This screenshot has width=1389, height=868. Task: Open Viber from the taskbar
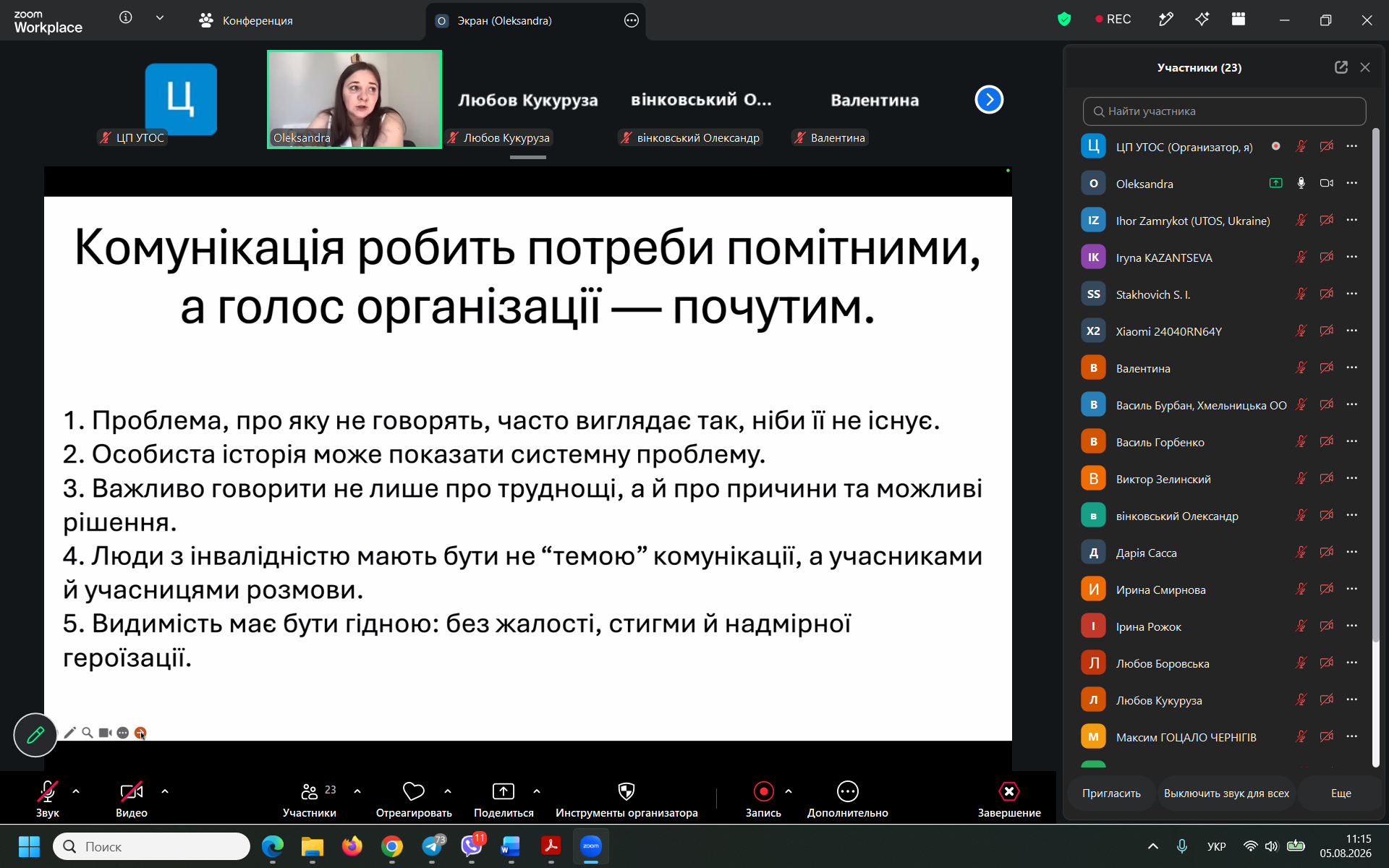[x=472, y=846]
